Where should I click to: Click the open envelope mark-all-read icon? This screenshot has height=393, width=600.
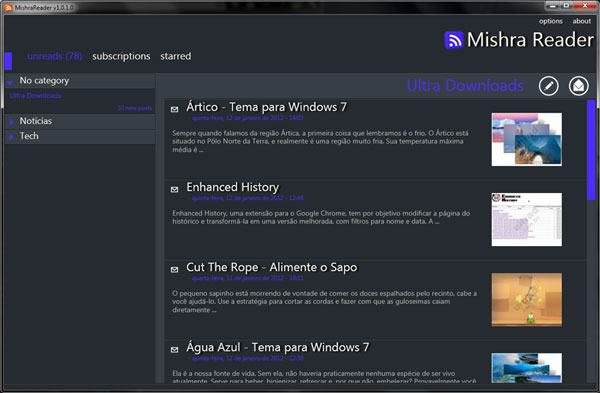click(579, 86)
